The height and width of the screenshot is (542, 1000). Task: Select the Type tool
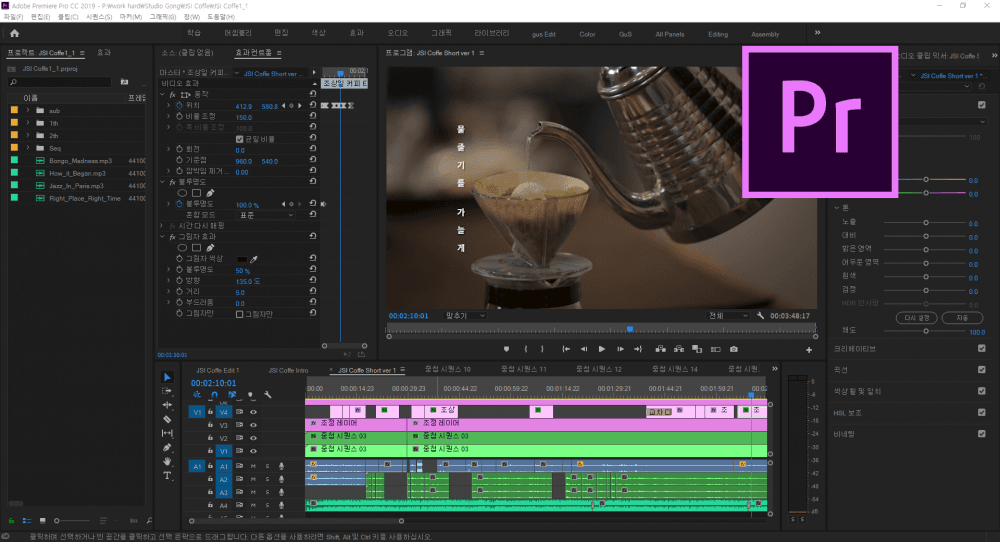167,475
